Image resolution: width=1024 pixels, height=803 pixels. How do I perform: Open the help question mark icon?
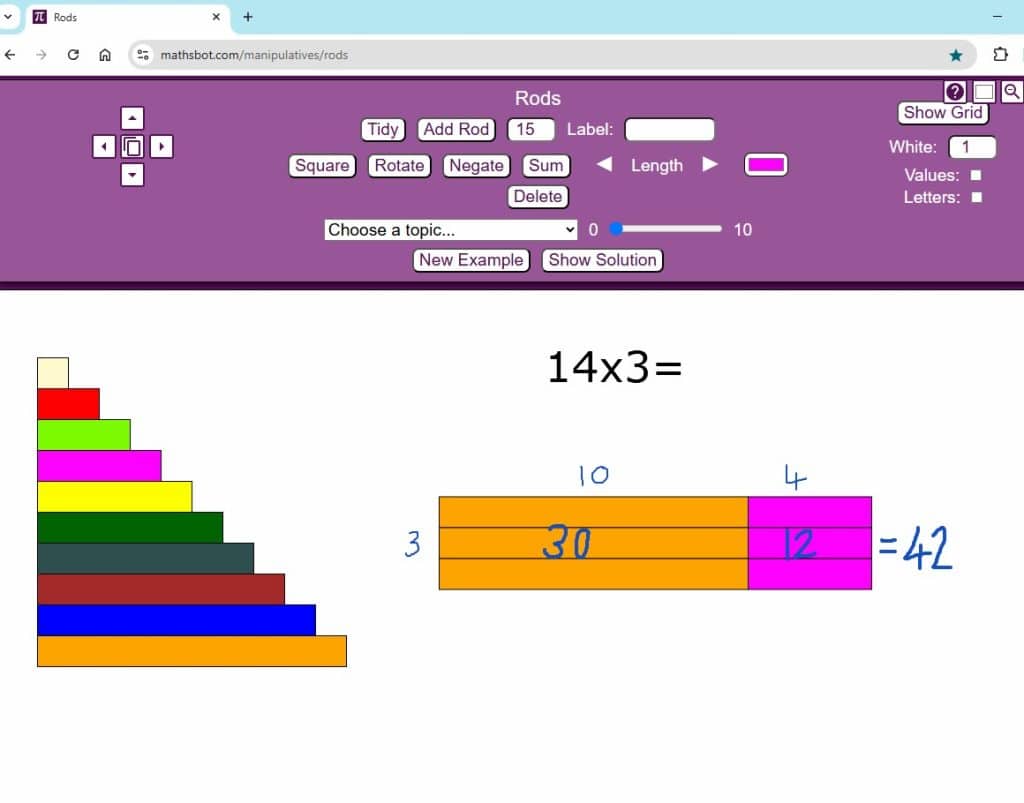[x=955, y=91]
